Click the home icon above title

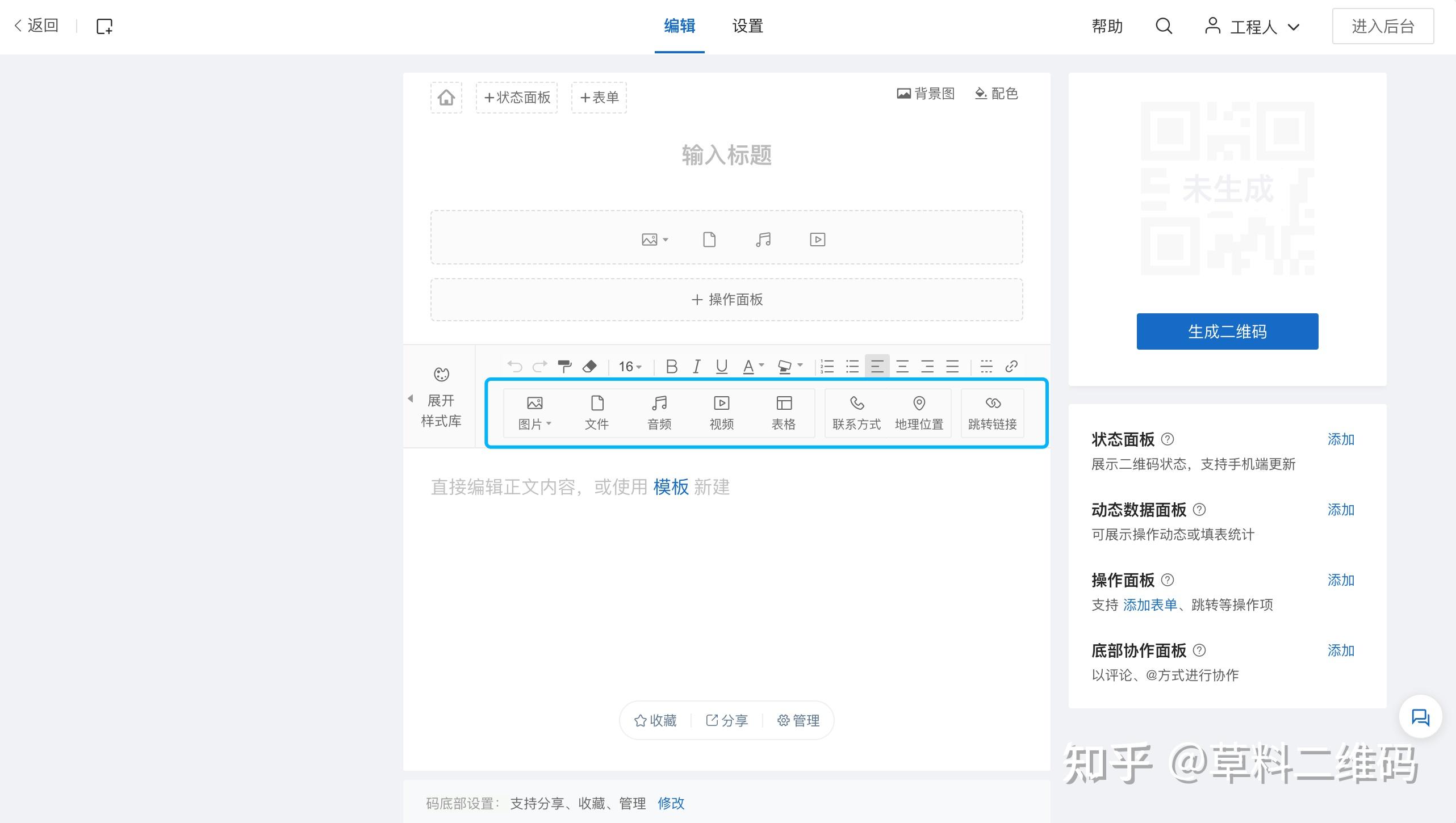click(446, 98)
